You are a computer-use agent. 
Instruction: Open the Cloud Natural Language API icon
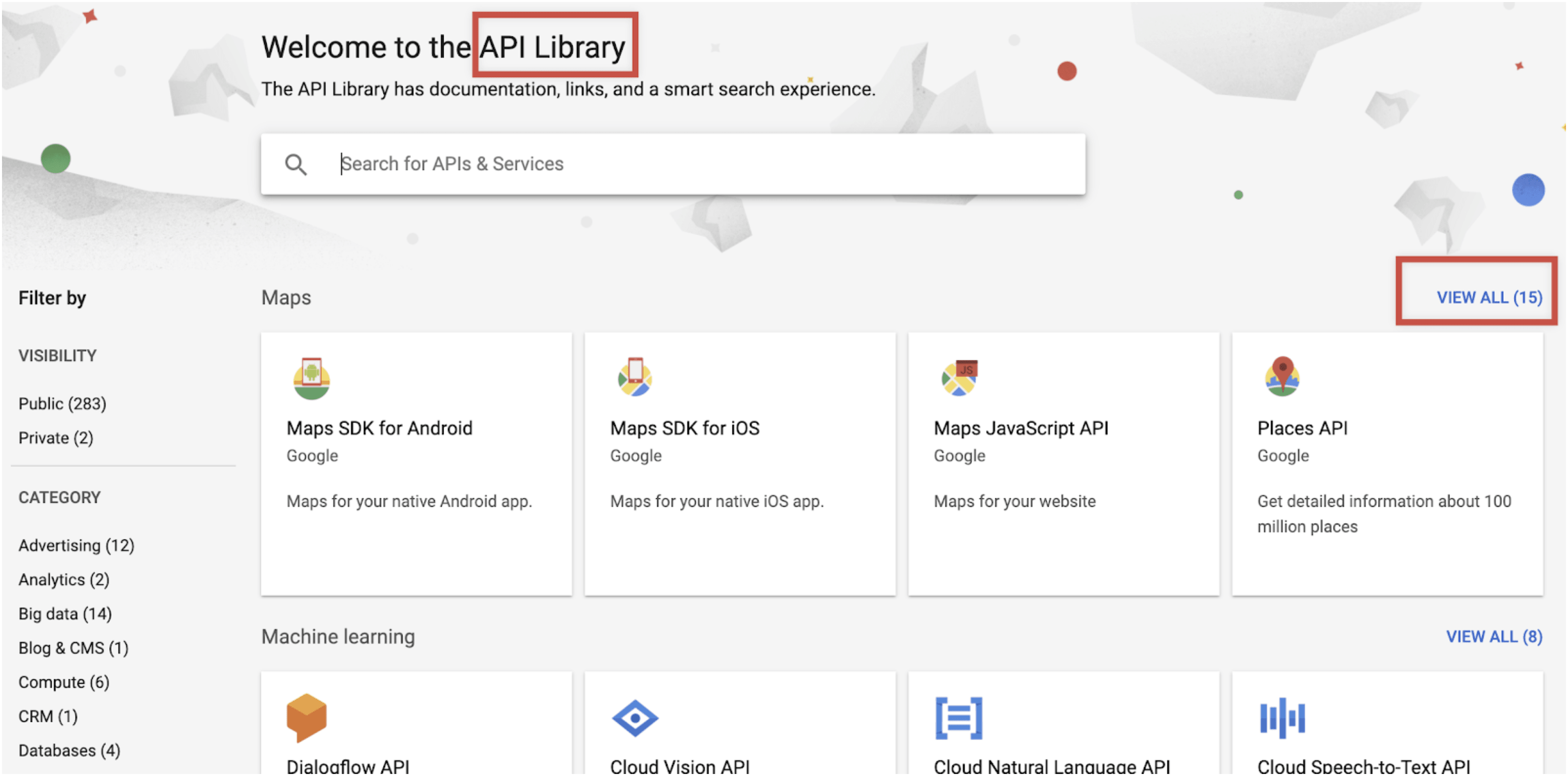[x=958, y=718]
